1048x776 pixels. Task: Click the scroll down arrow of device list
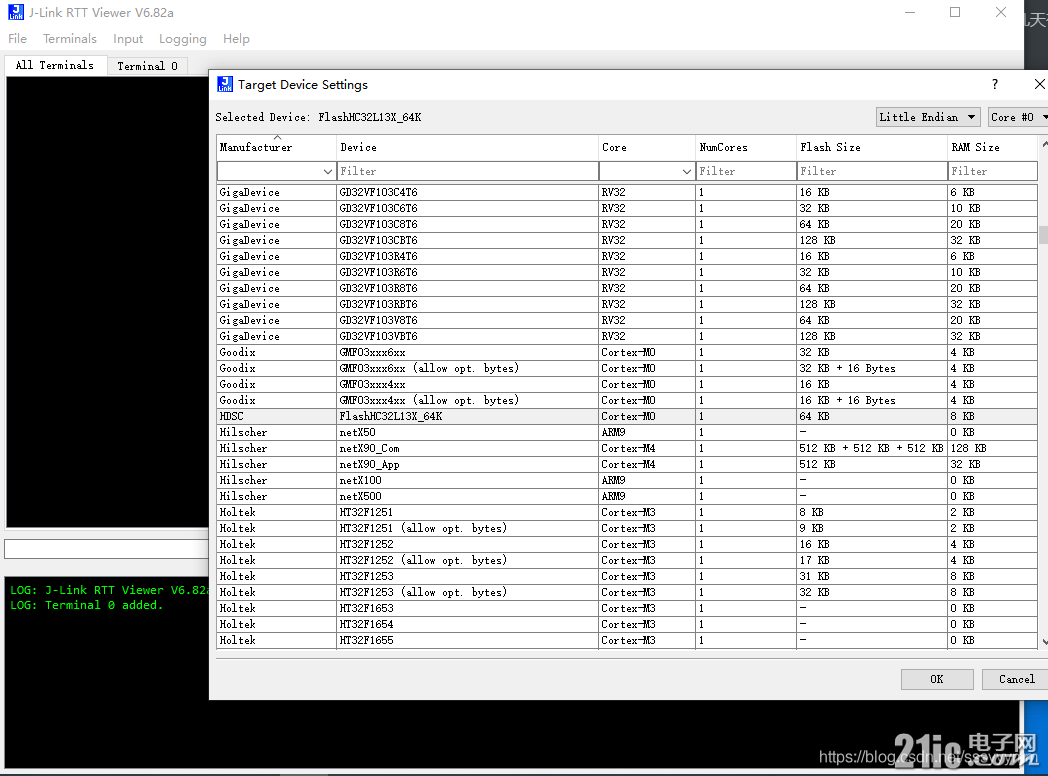[x=1043, y=642]
